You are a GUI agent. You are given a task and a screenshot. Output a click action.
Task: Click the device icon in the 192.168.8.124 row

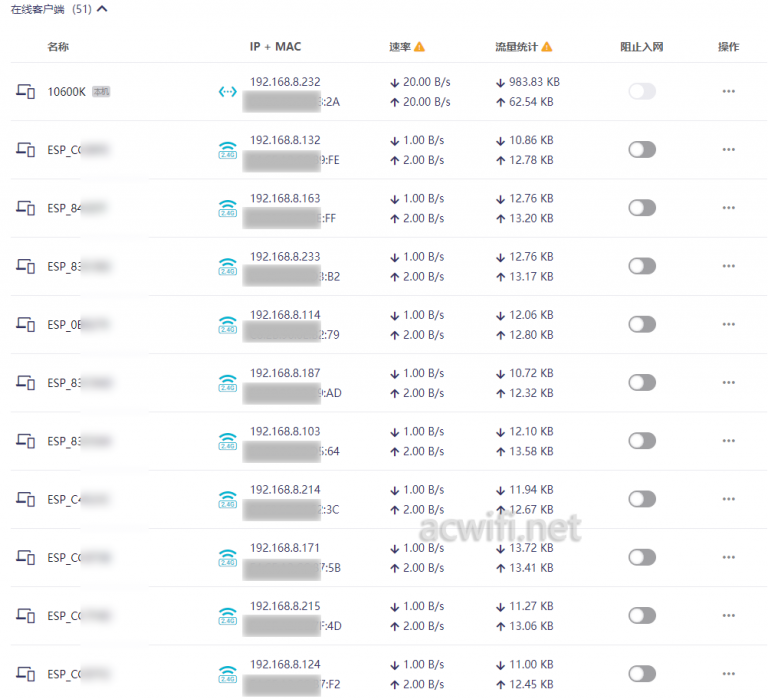25,674
